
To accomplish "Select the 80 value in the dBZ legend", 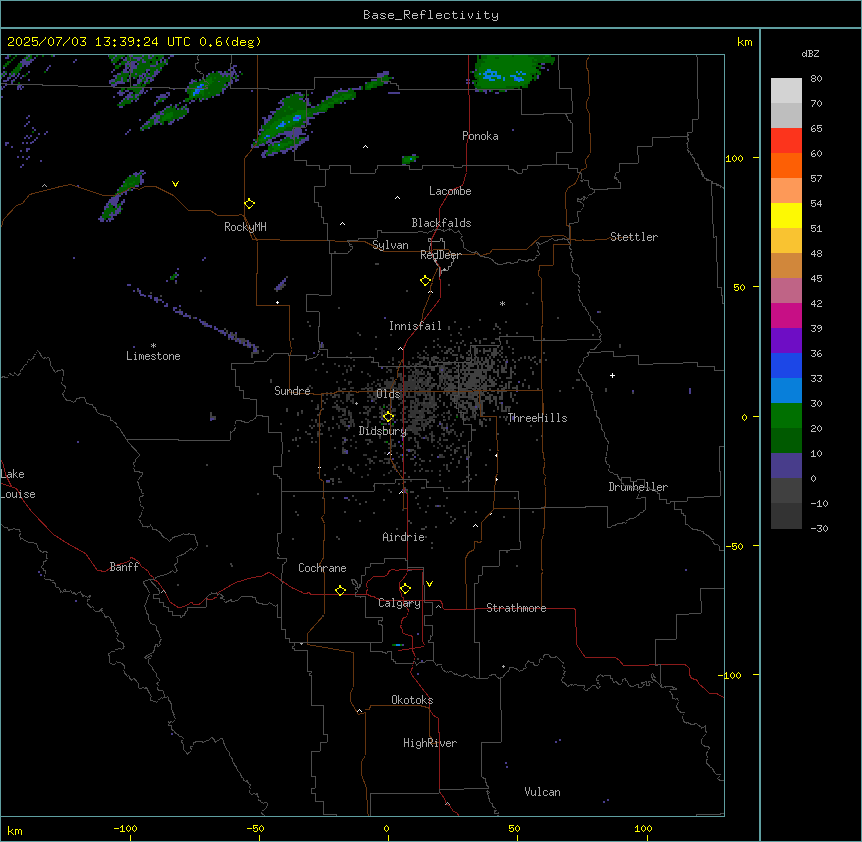I will click(816, 79).
